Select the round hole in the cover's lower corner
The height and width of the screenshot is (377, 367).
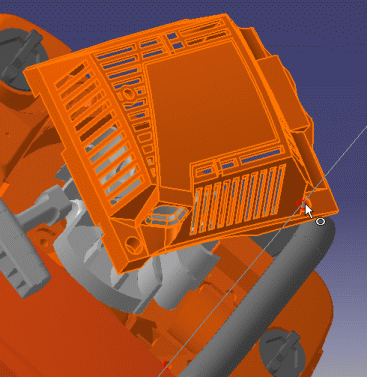pyautogui.click(x=133, y=244)
